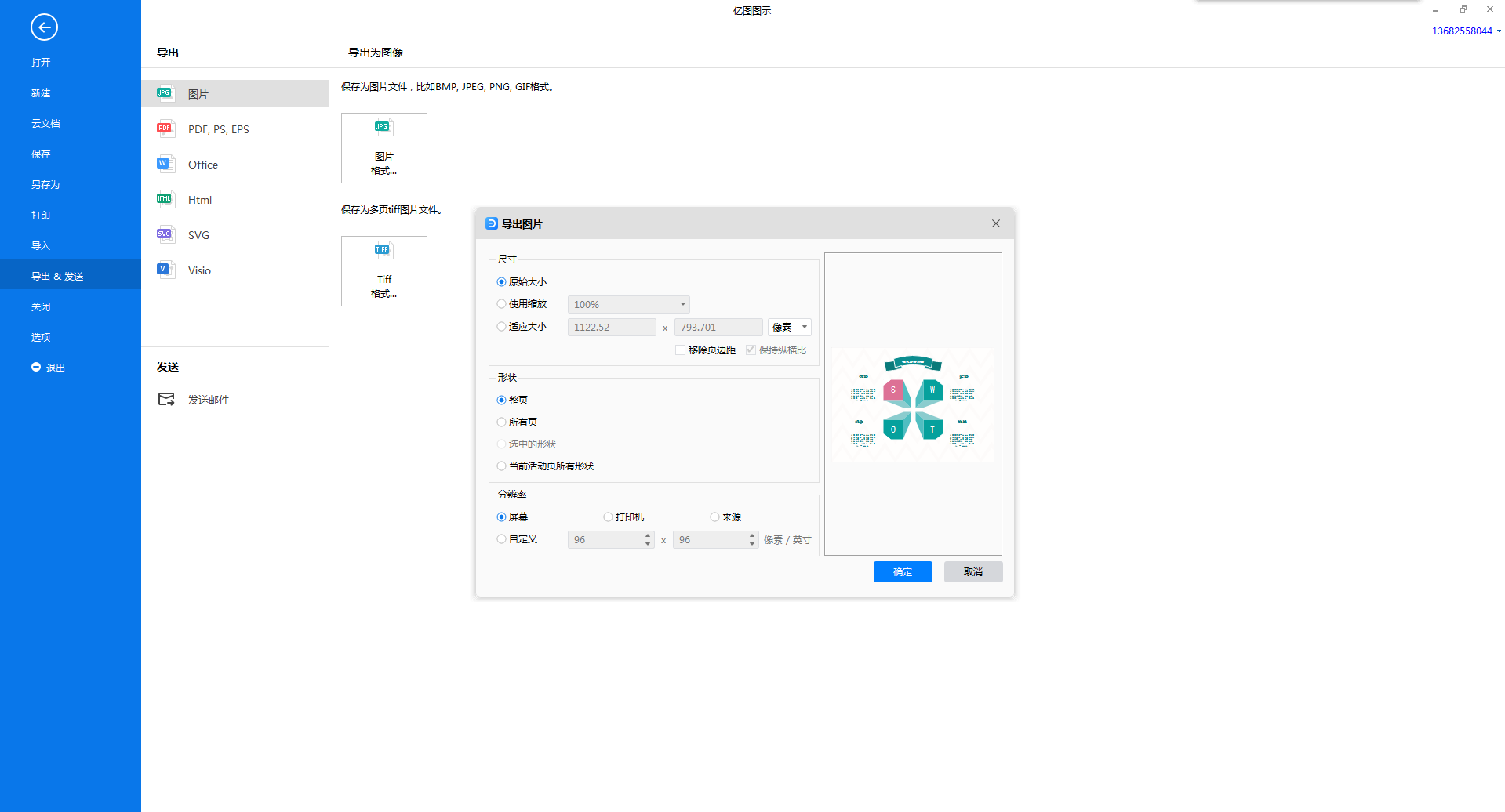Select the Html export icon
The image size is (1505, 812).
pos(165,199)
